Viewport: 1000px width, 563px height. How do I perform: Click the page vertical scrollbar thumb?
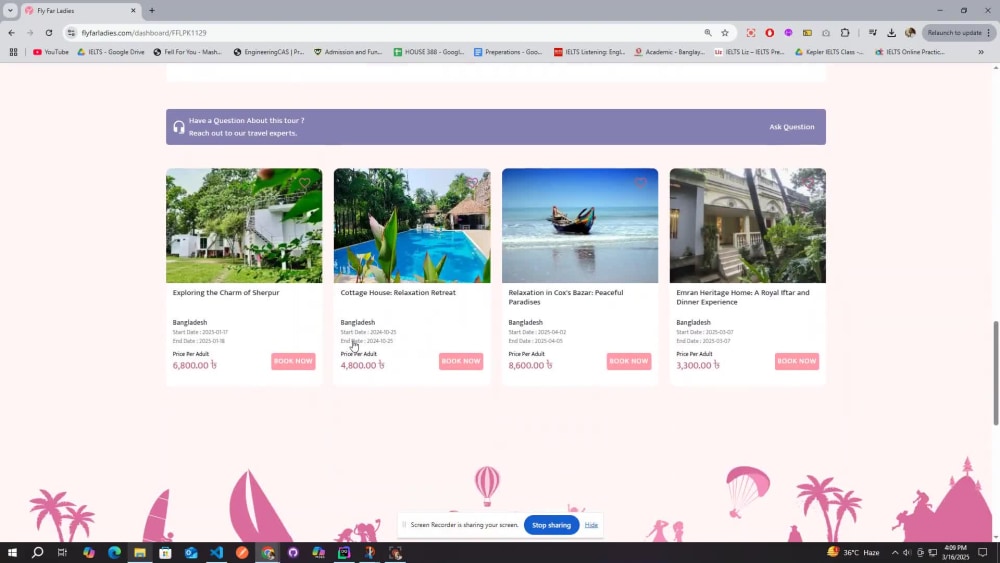click(x=996, y=373)
